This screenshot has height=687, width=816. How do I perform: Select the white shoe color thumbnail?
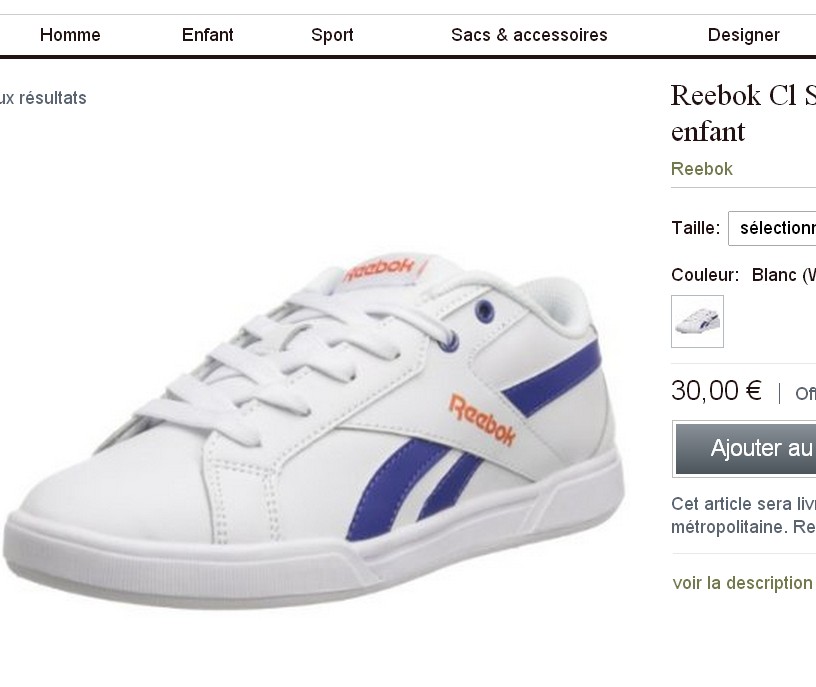(x=697, y=321)
